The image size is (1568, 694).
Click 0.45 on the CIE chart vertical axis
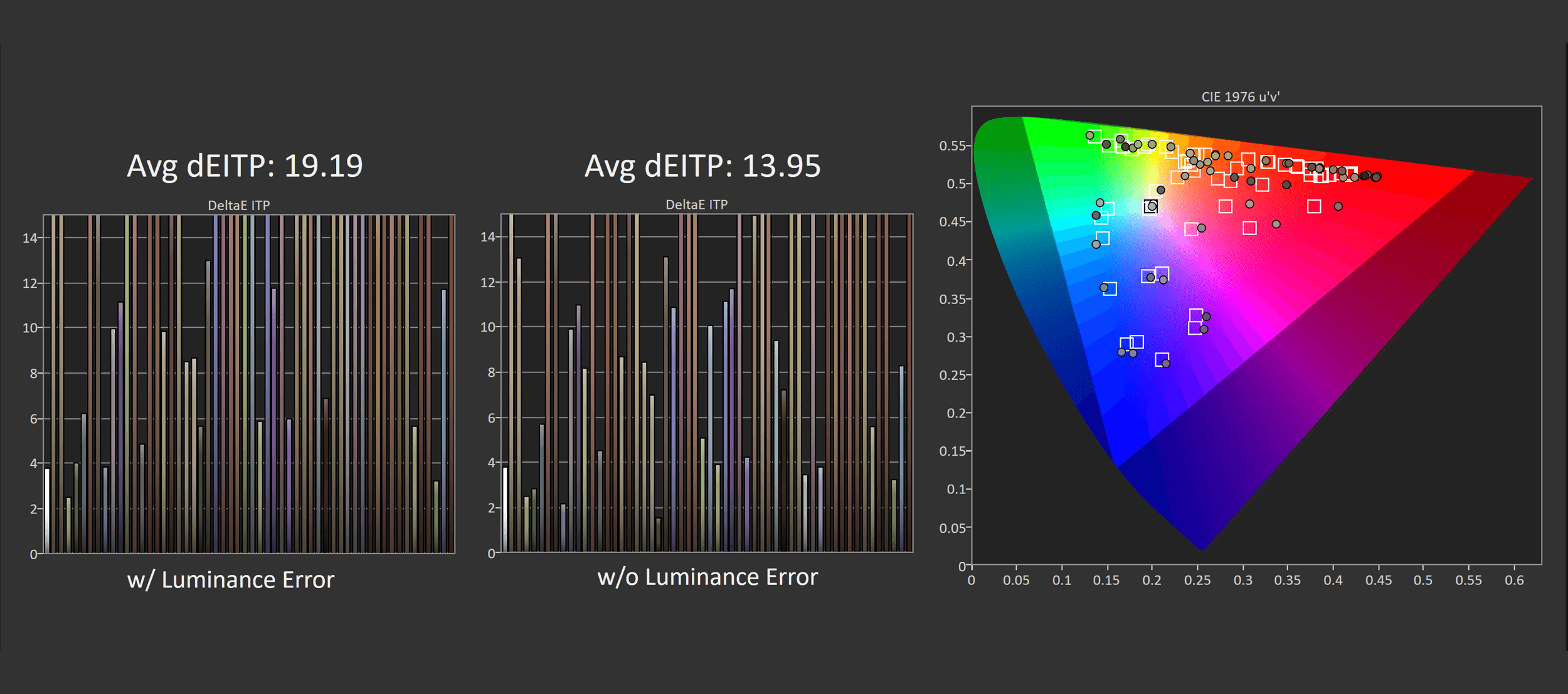point(952,222)
